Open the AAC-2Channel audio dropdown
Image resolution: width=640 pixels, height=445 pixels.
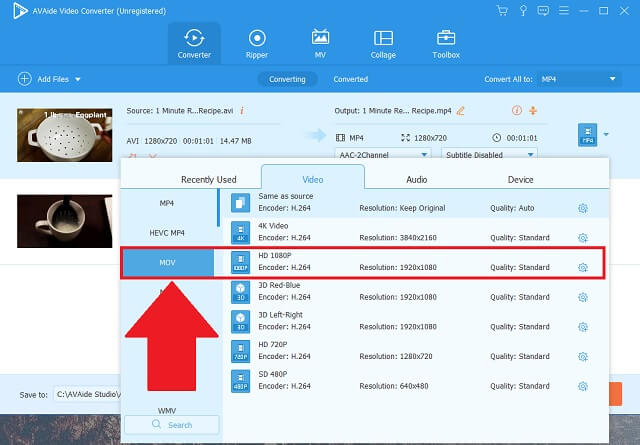[x=383, y=155]
